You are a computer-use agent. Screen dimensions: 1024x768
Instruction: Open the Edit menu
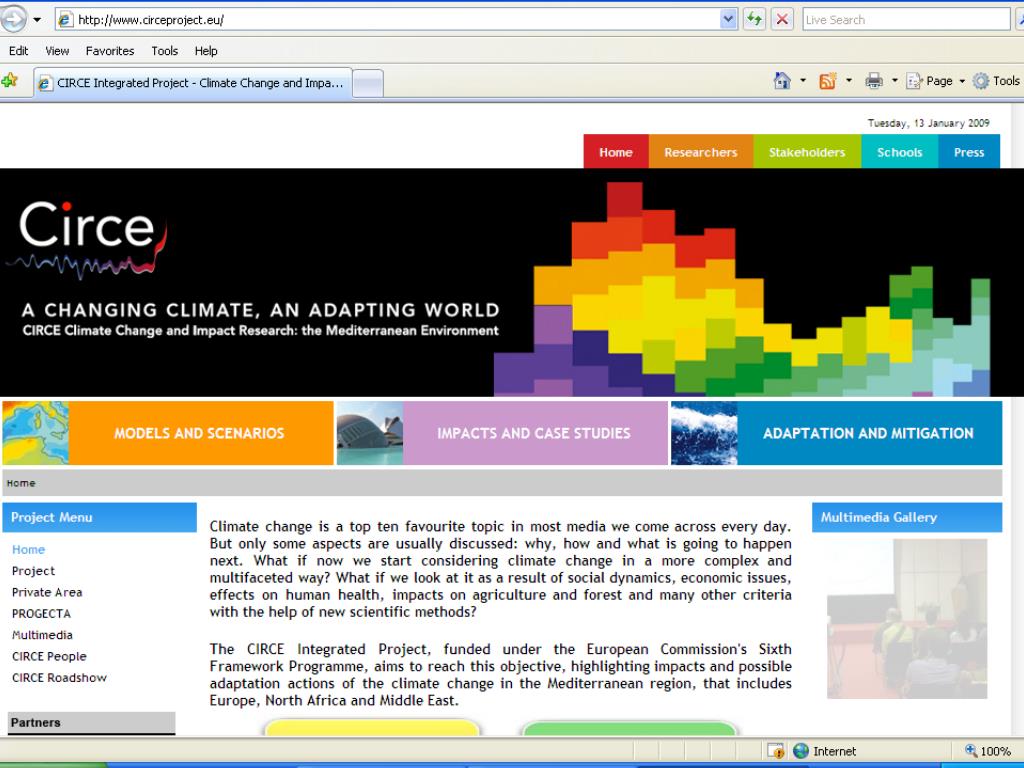(x=18, y=50)
